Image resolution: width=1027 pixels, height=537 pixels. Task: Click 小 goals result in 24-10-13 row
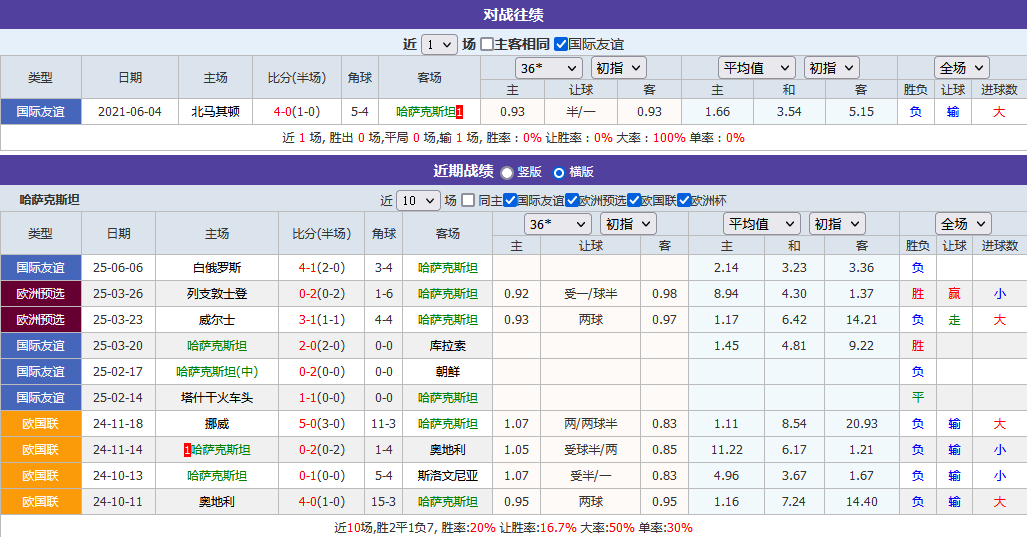click(999, 475)
